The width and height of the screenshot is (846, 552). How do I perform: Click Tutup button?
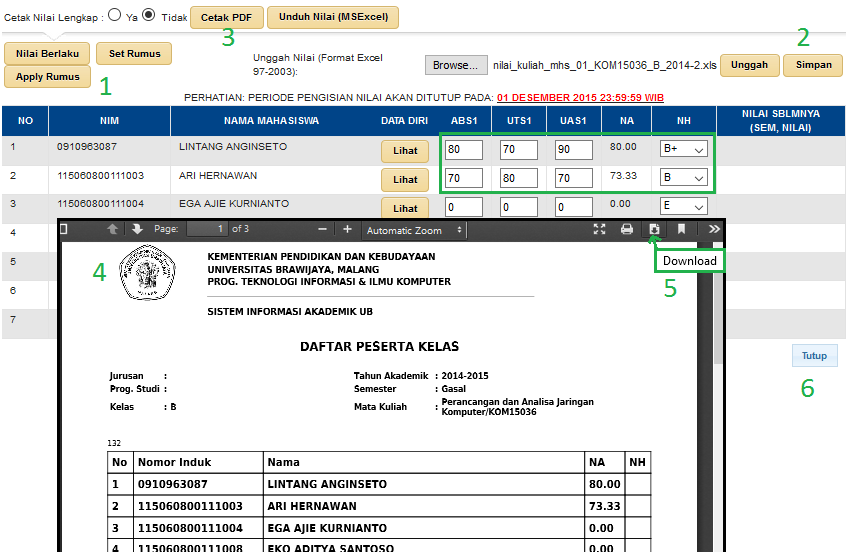(814, 356)
